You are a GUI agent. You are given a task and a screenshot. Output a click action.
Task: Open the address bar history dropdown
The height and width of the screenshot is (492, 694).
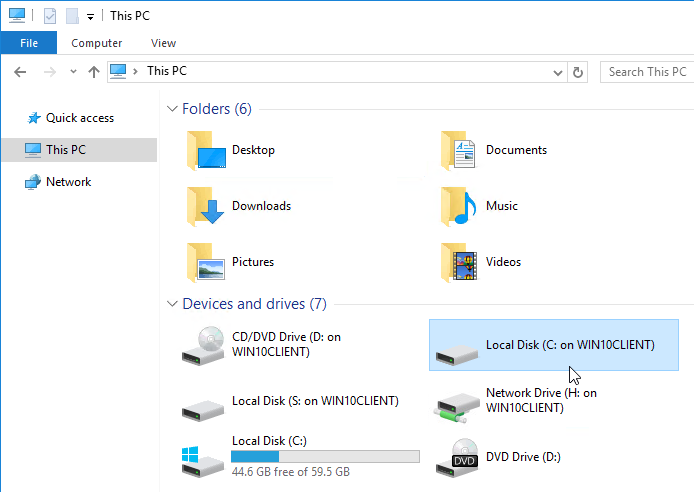point(558,73)
